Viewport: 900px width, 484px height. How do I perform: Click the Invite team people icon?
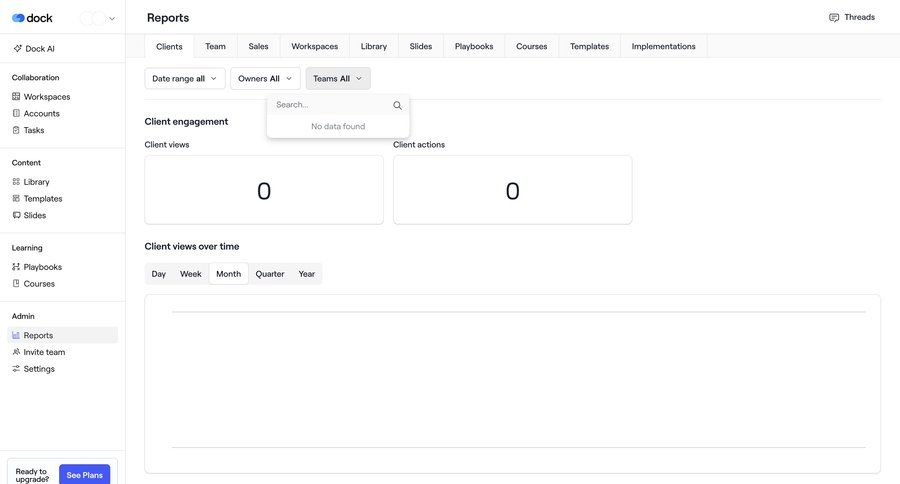tap(16, 351)
